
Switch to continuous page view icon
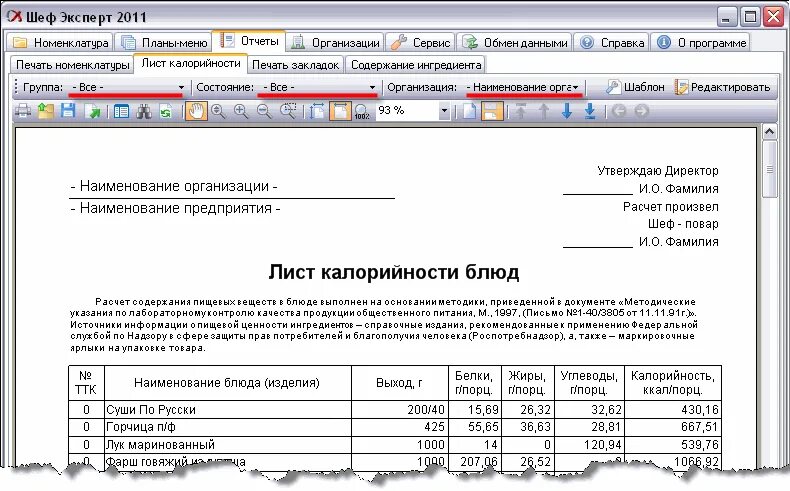(492, 111)
